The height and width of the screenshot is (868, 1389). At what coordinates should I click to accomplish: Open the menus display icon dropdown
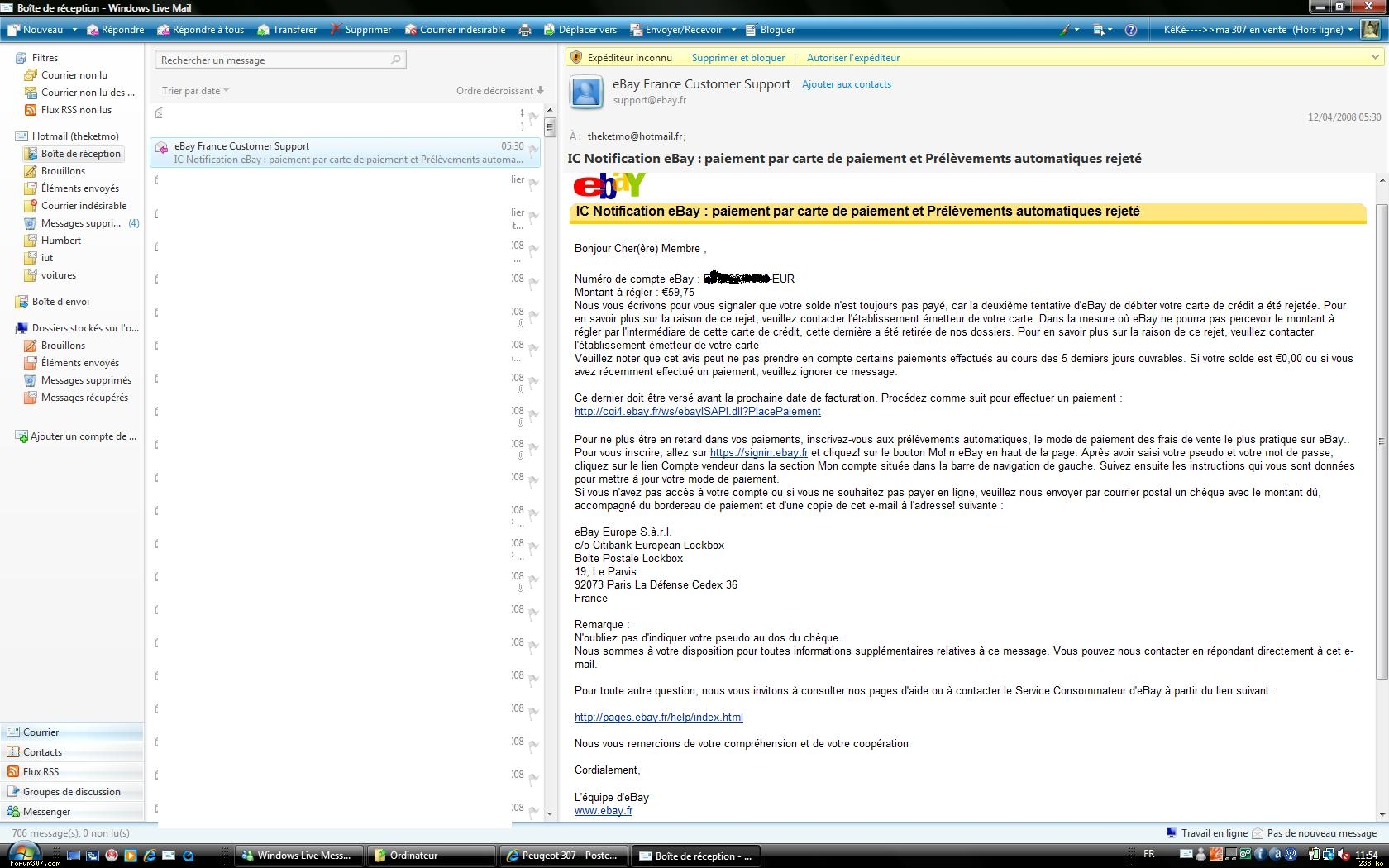coord(1103,30)
